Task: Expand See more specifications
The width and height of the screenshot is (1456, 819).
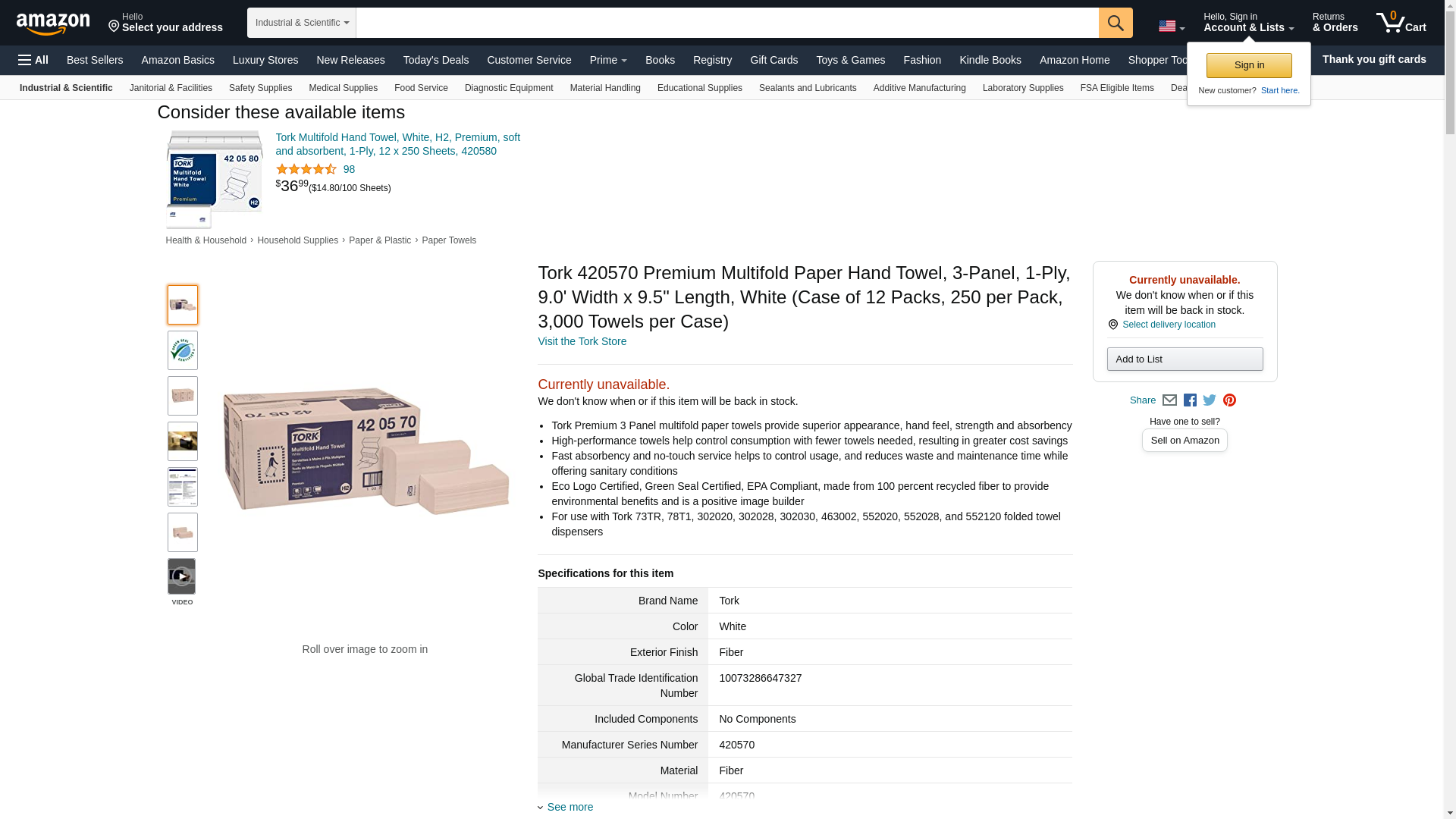Action: coord(570,807)
